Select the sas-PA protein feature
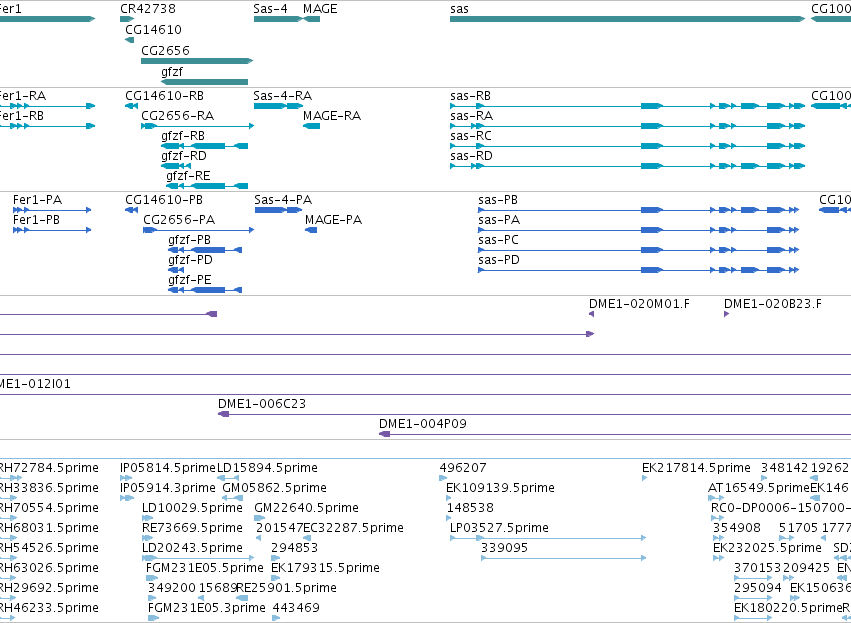 [x=638, y=230]
